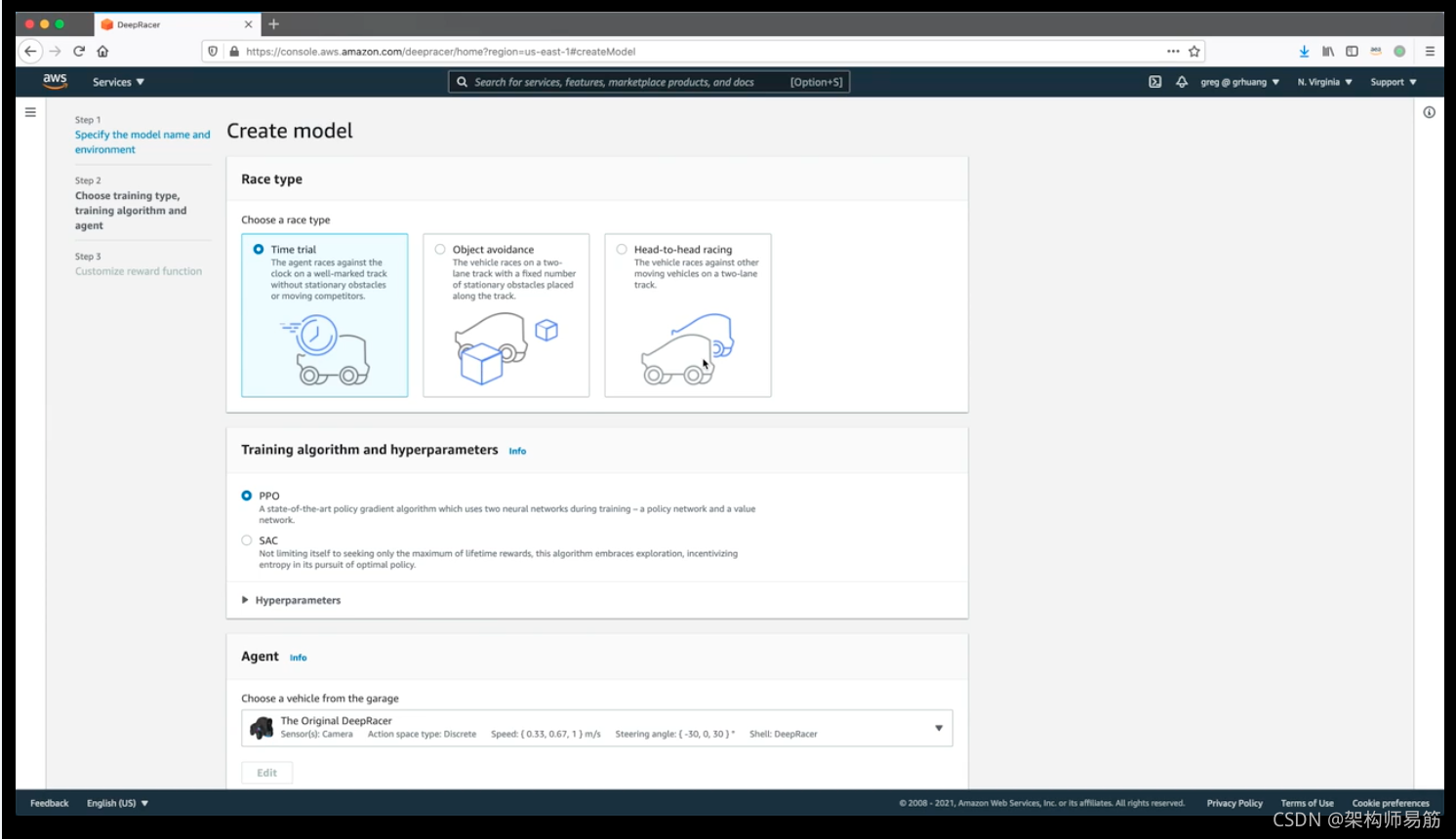Select the Head-to-head racing race type
Screen dimensions: 1456x839
tap(688, 315)
